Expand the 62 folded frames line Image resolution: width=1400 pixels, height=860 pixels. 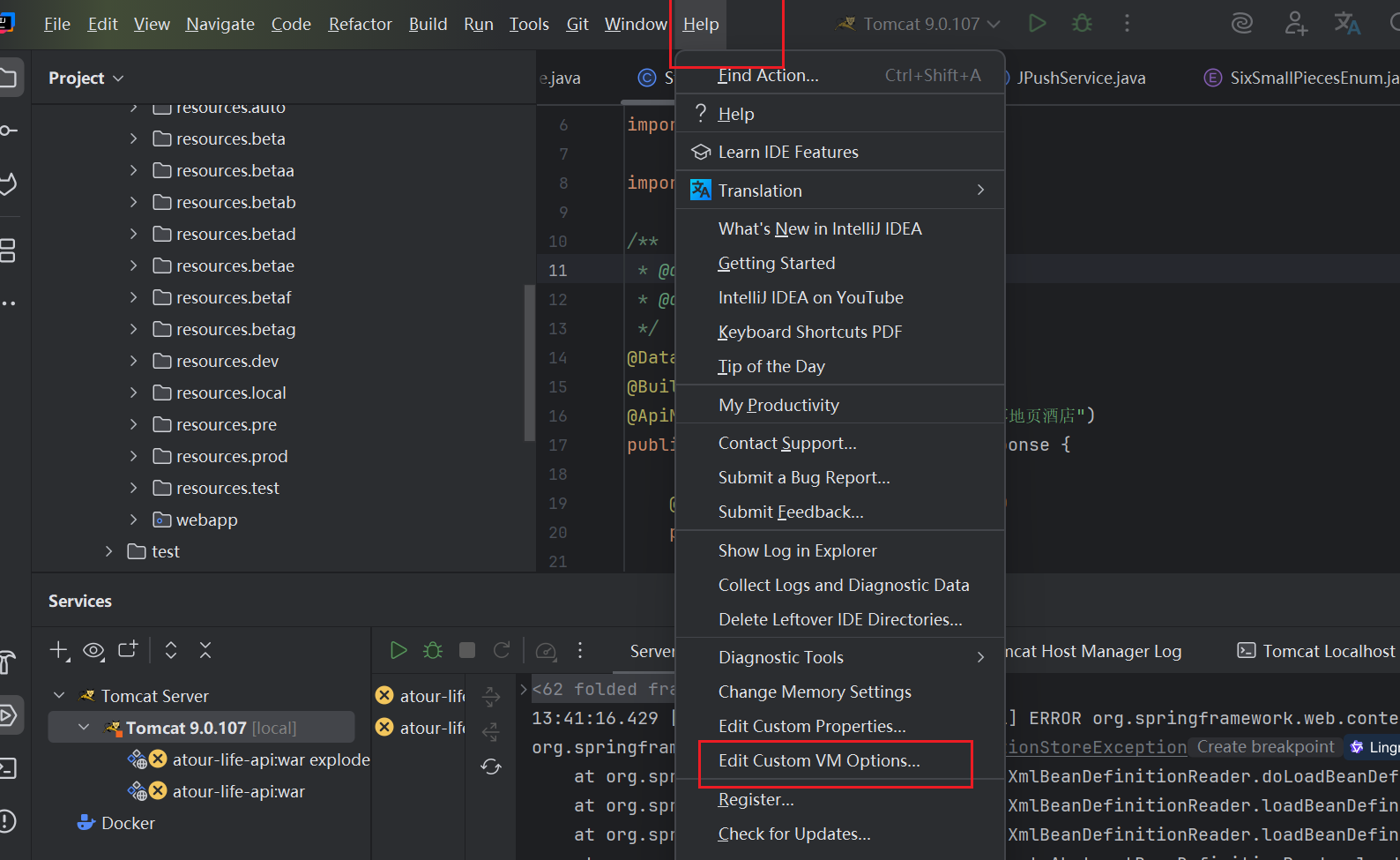[x=524, y=689]
